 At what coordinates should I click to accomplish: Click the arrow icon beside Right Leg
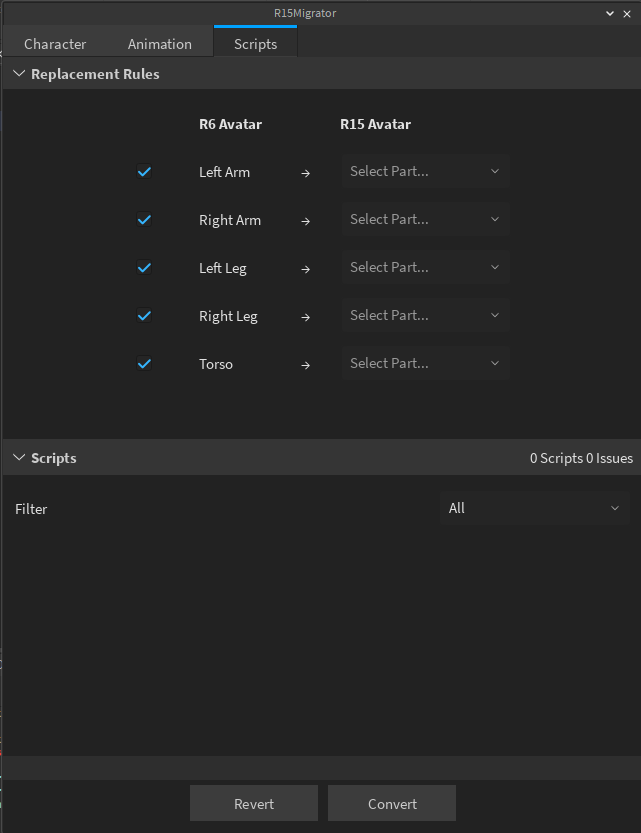click(x=305, y=316)
